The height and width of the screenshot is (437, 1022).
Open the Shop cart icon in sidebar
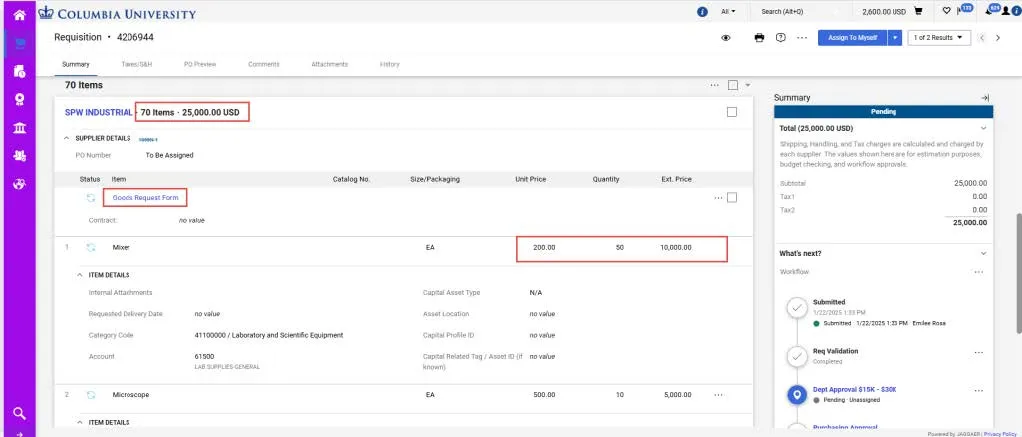(20, 44)
